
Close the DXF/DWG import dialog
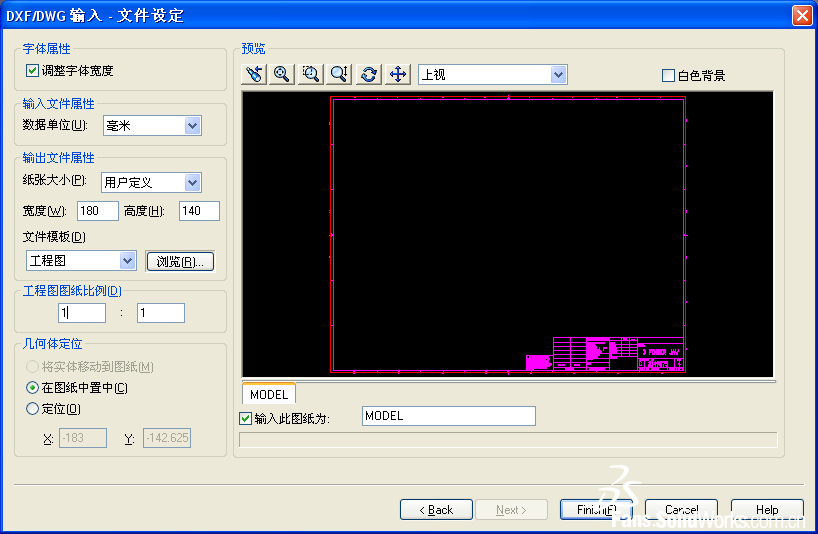click(x=802, y=15)
